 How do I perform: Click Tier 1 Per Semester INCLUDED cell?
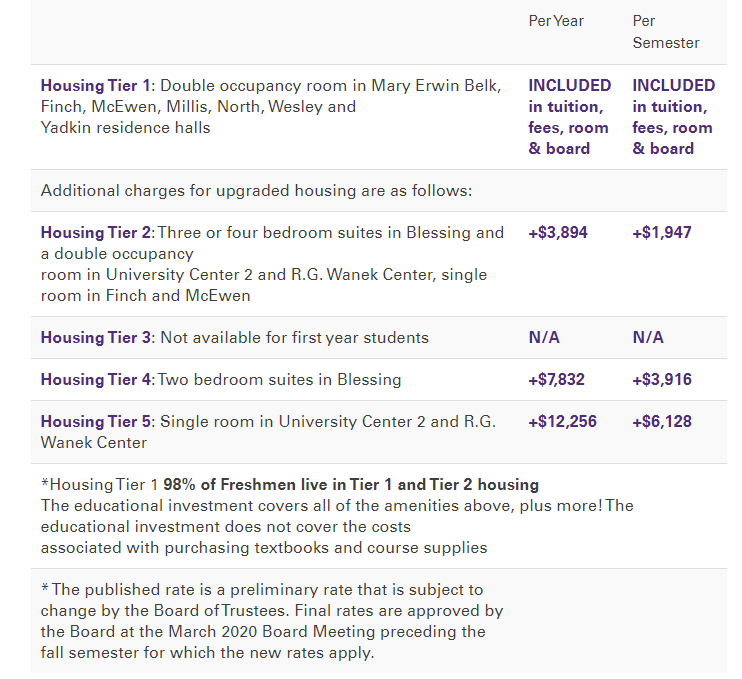pos(673,117)
